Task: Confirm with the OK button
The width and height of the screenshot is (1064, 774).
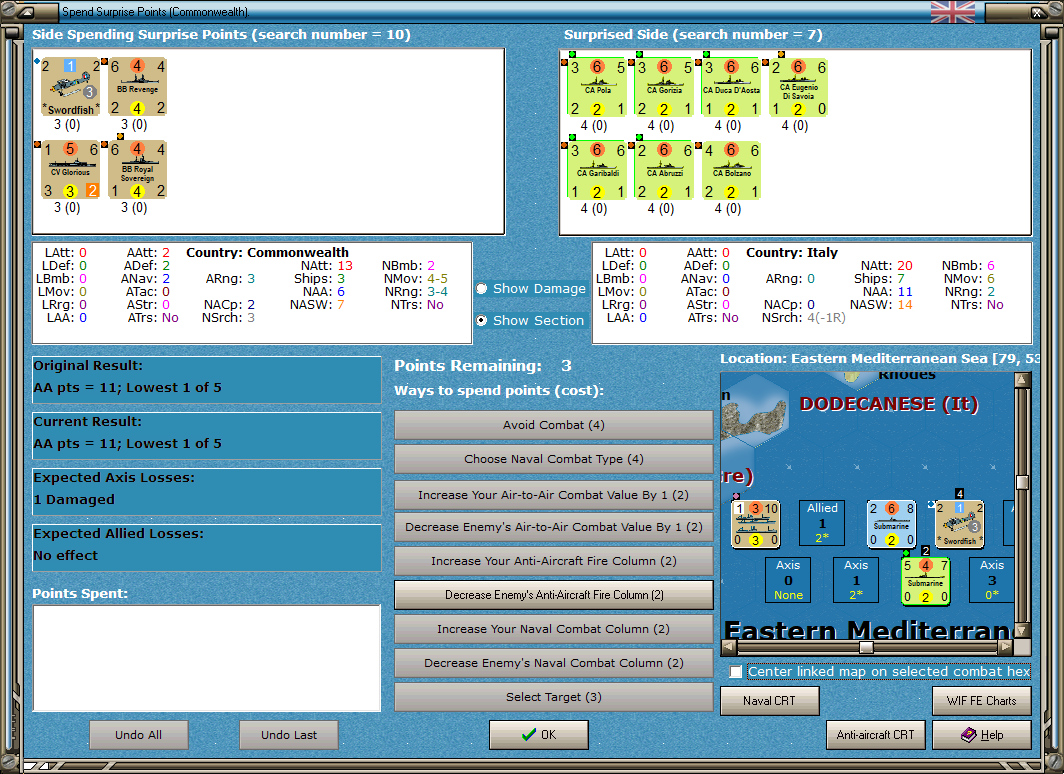Action: [539, 735]
